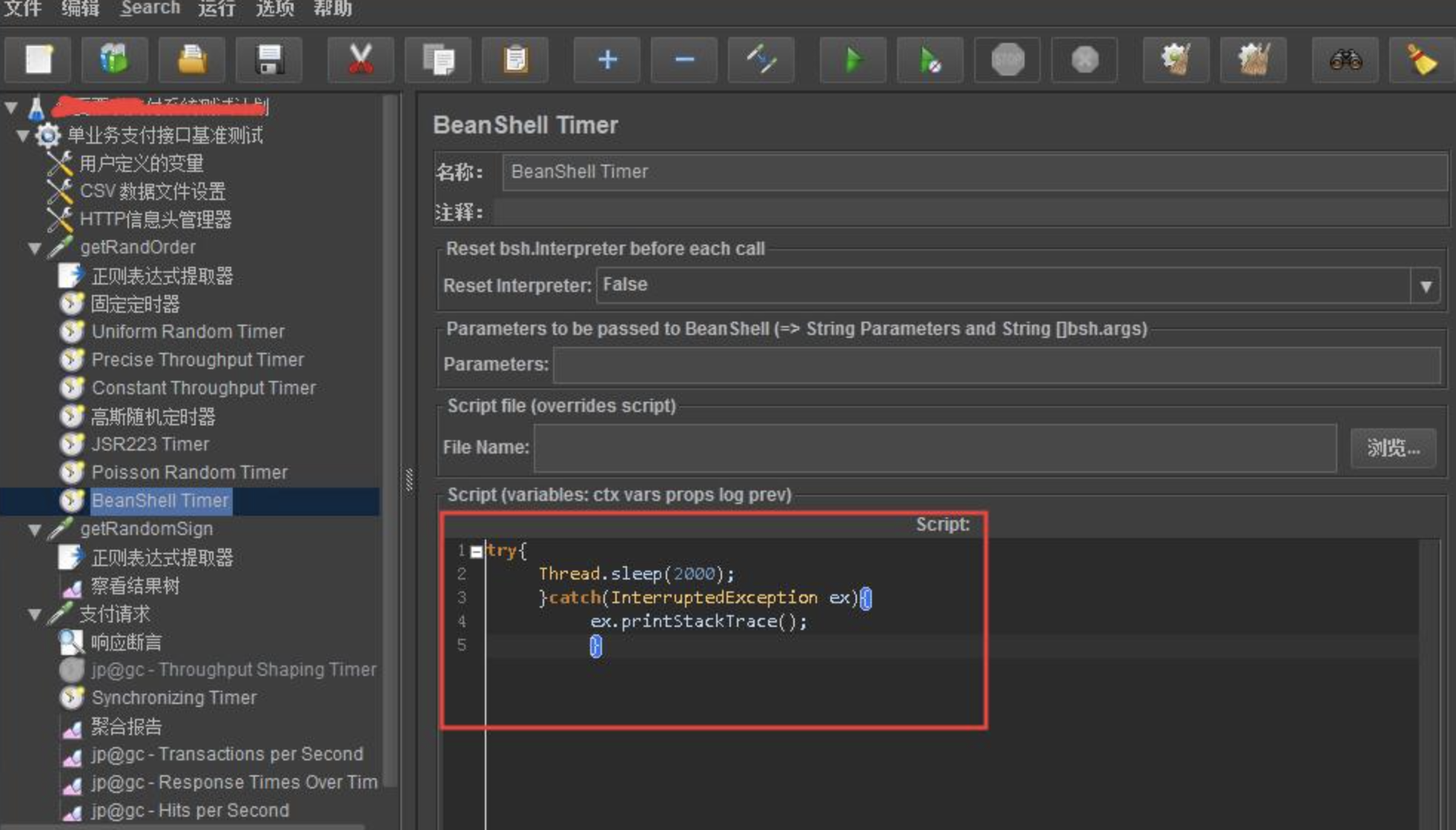Select jp@gc - Response Times Over Time item
This screenshot has height=830, width=1456.
(234, 783)
